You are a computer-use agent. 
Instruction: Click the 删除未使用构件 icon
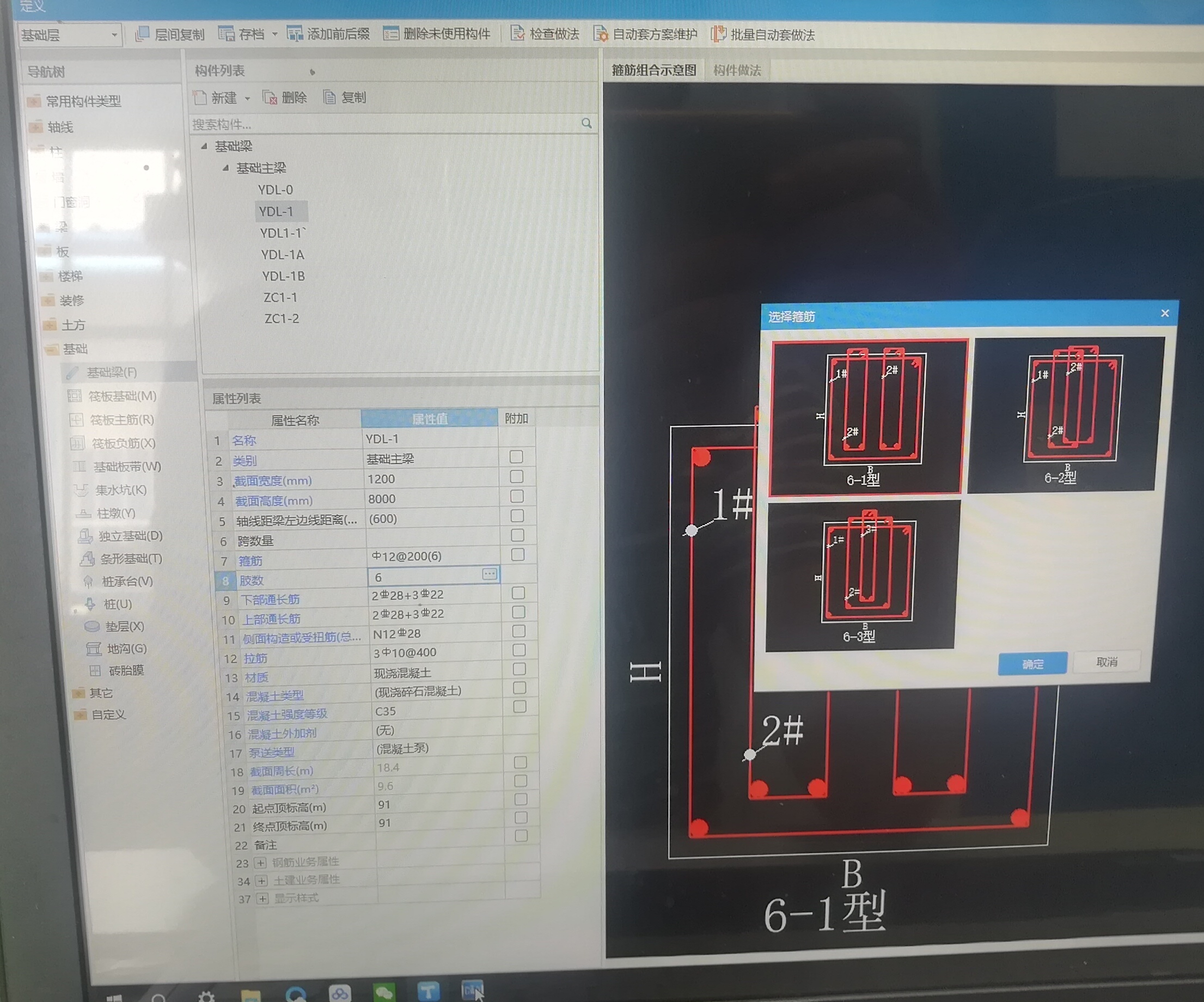pos(391,34)
